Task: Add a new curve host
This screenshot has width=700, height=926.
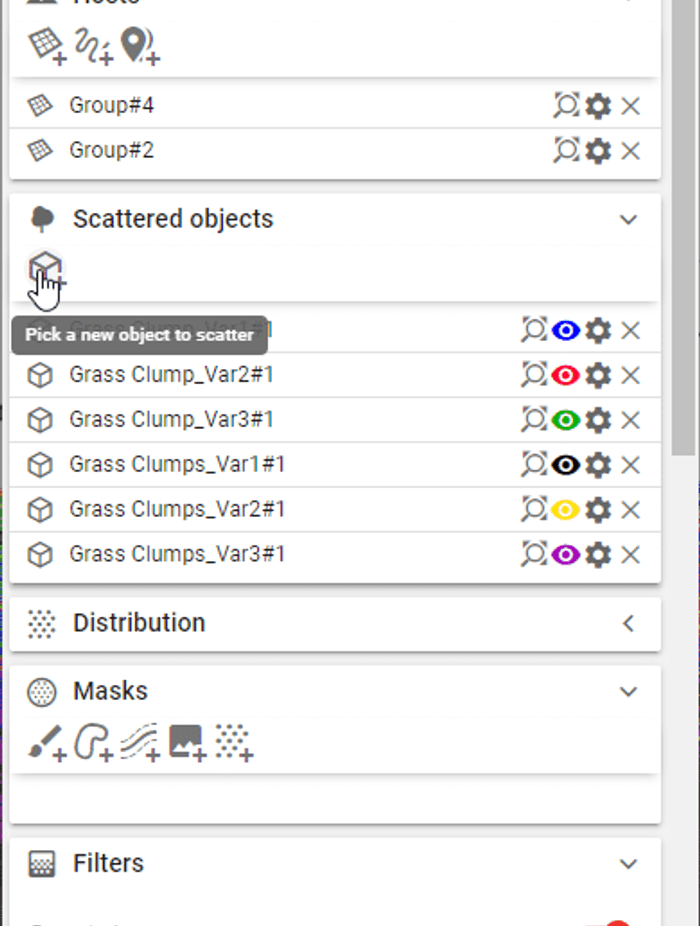Action: tap(92, 45)
